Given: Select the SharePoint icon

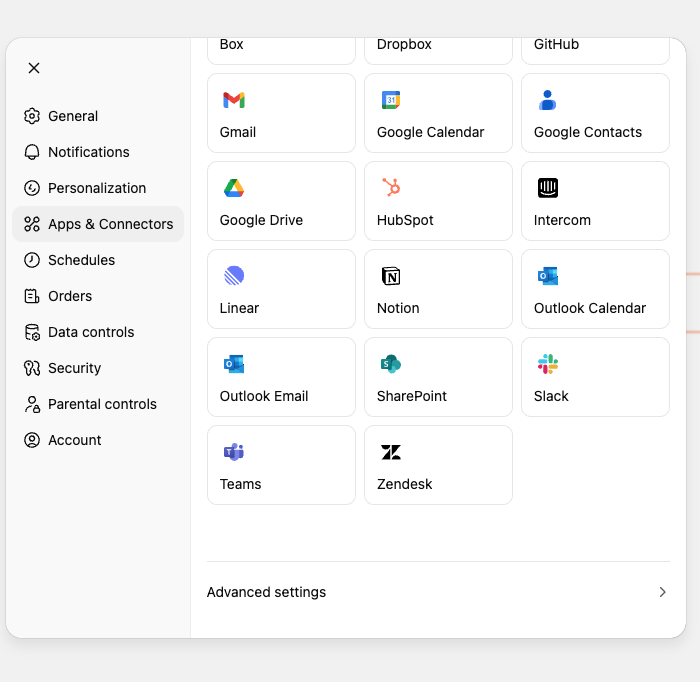Looking at the screenshot, I should point(391,364).
